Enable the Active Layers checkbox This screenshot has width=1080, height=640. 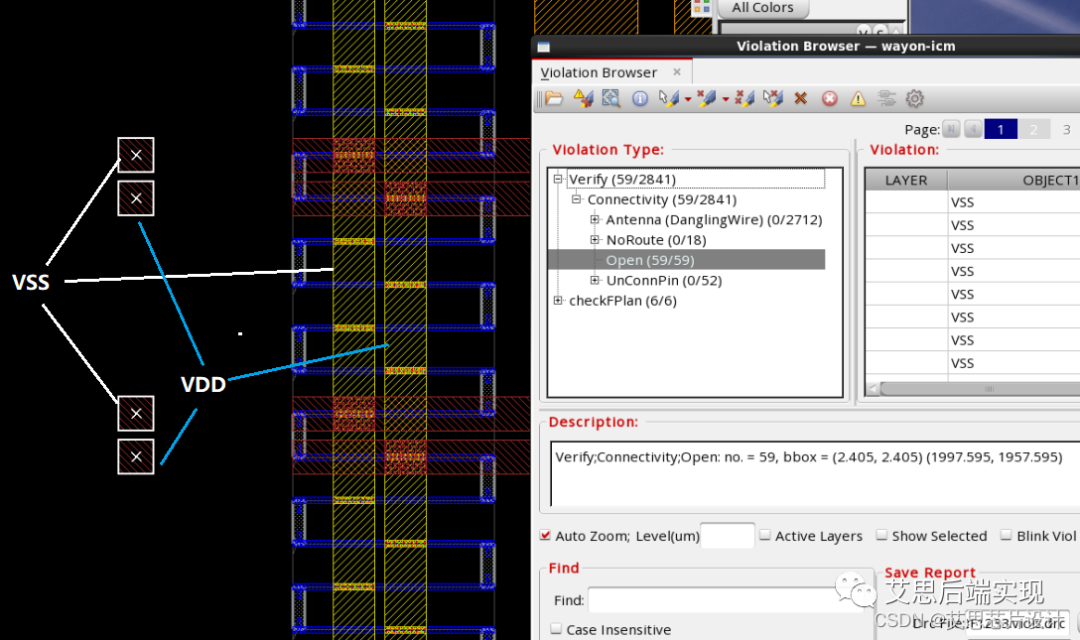(765, 536)
